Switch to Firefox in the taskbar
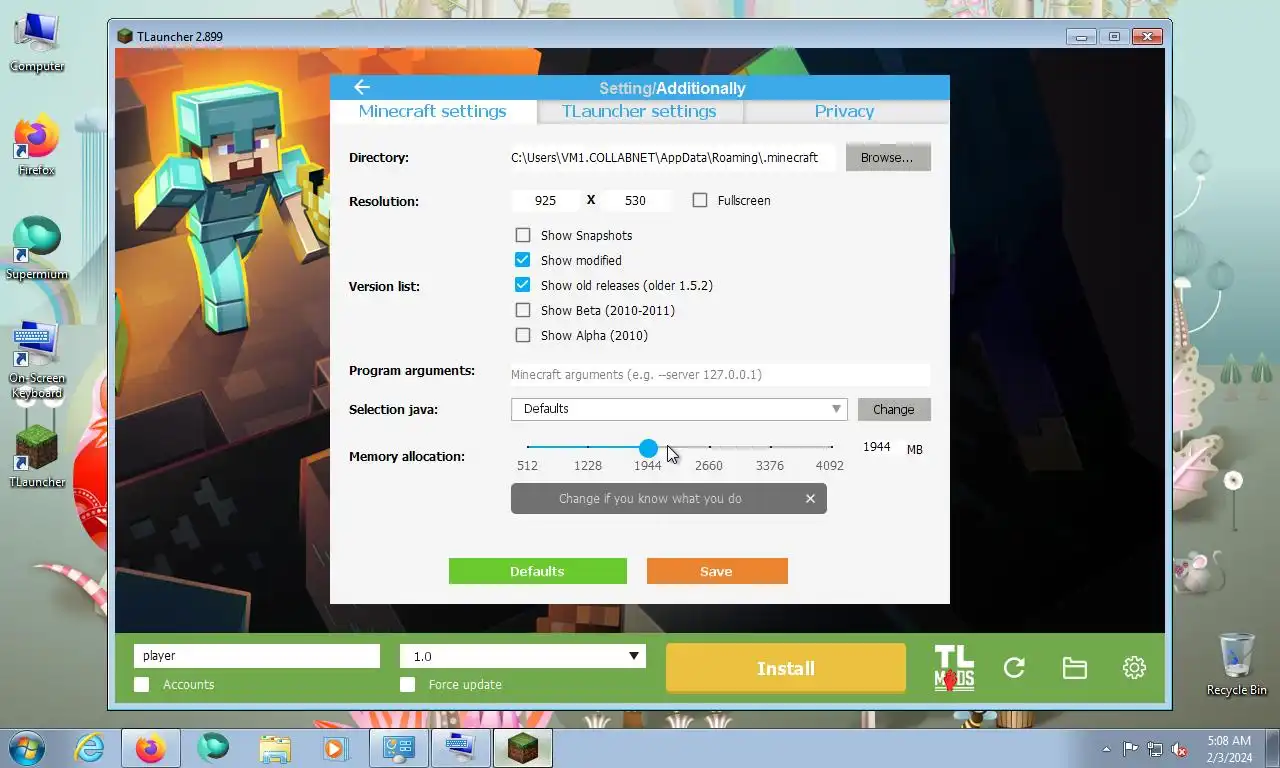The height and width of the screenshot is (768, 1280). tap(151, 748)
